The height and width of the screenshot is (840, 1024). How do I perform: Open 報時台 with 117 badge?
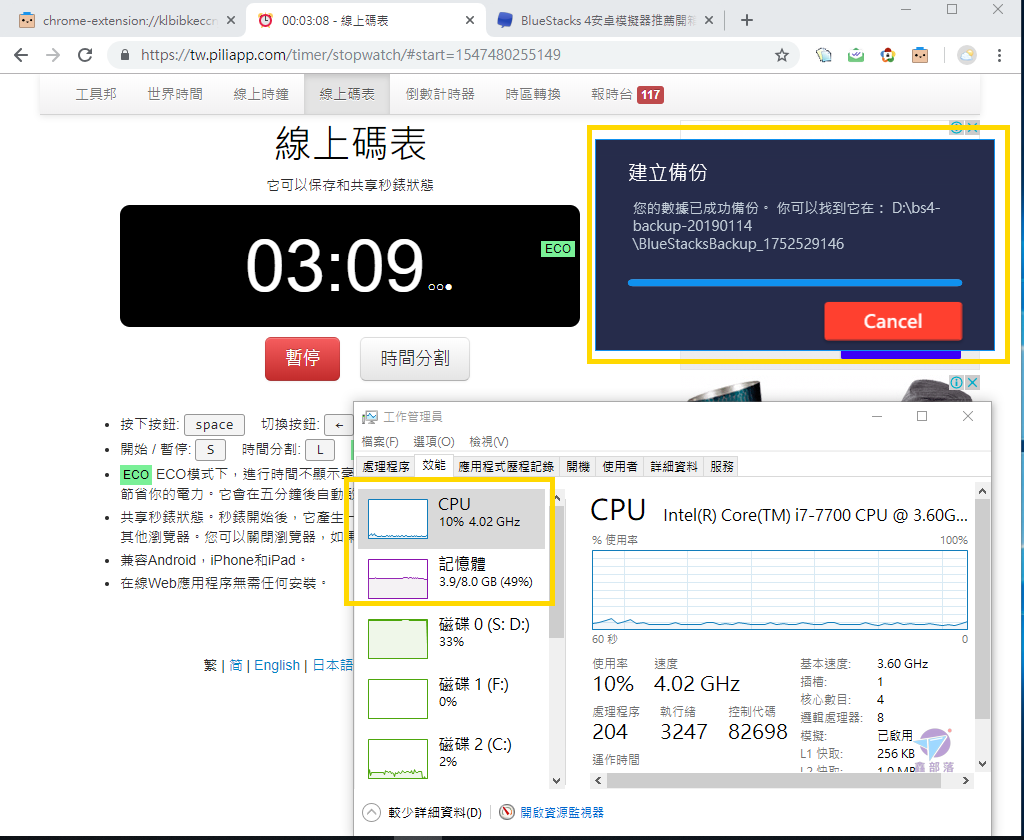pyautogui.click(x=627, y=94)
